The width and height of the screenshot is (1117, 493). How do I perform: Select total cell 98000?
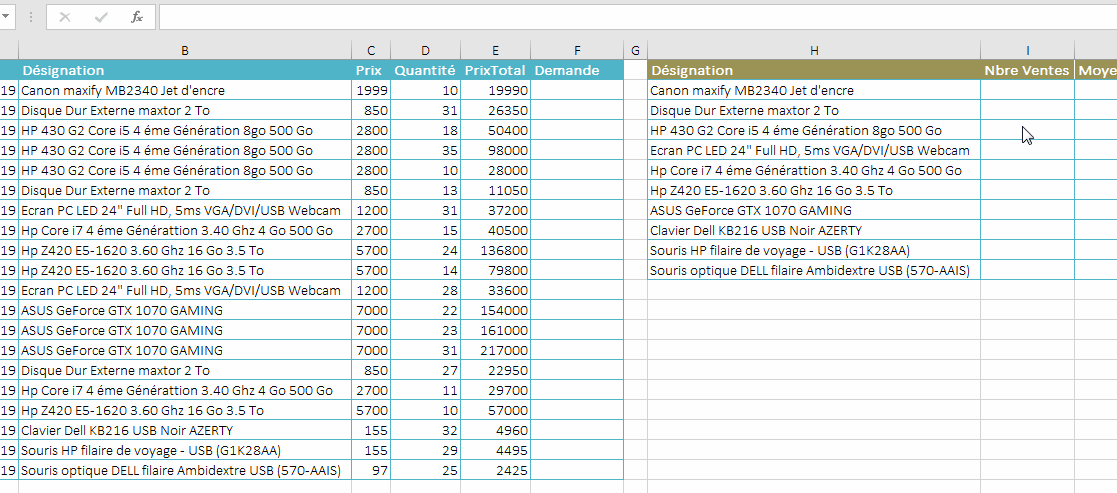coord(495,150)
